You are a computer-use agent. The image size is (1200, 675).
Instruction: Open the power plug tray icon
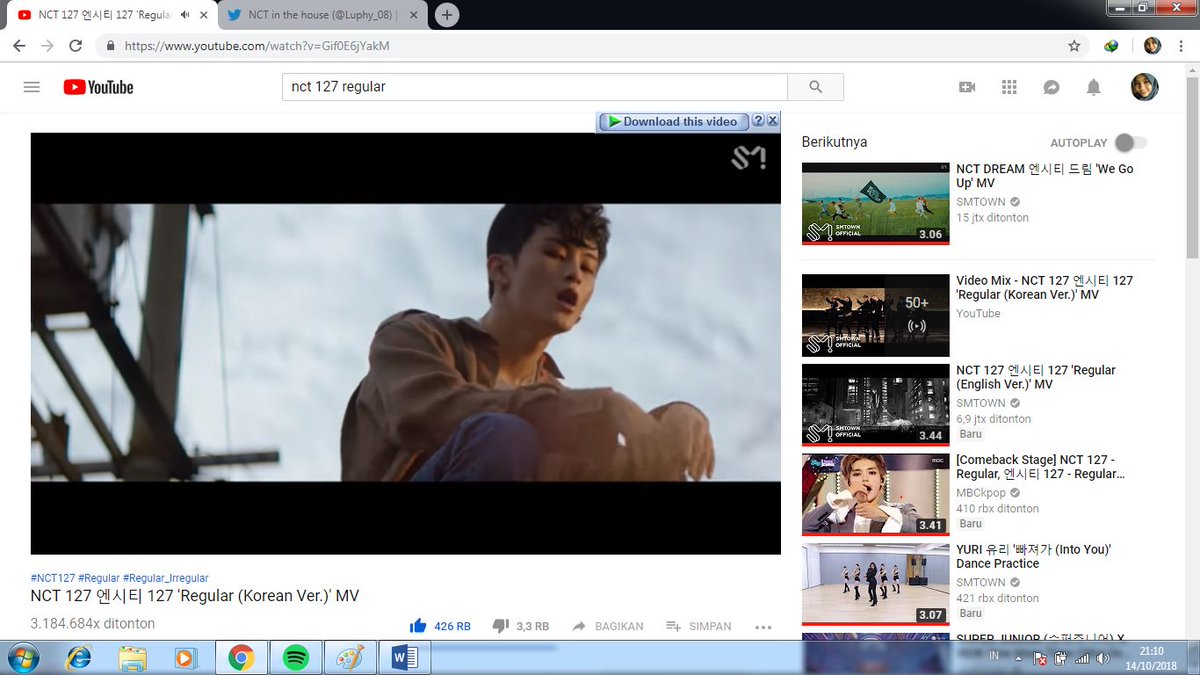[1061, 658]
